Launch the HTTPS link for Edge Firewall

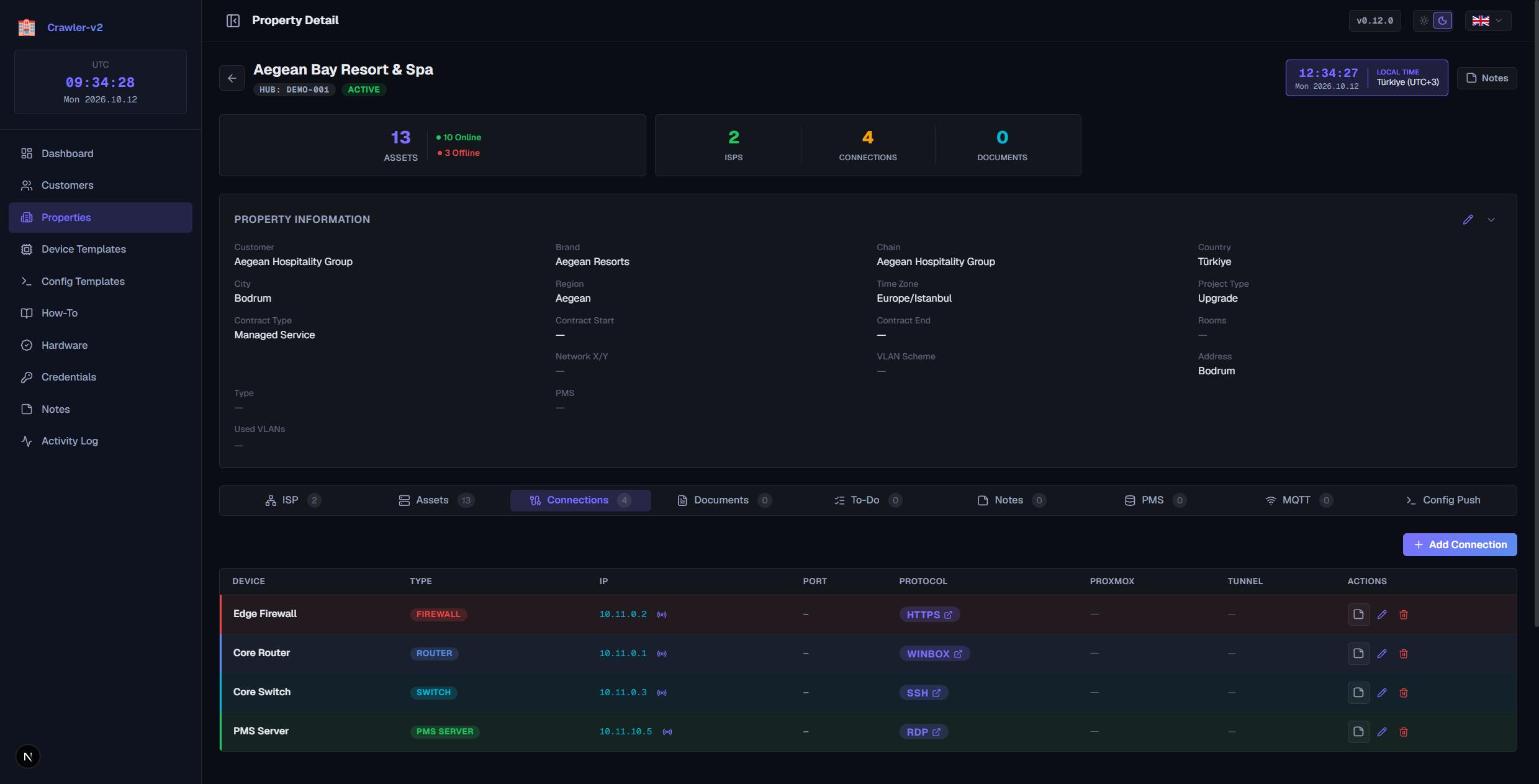point(930,615)
